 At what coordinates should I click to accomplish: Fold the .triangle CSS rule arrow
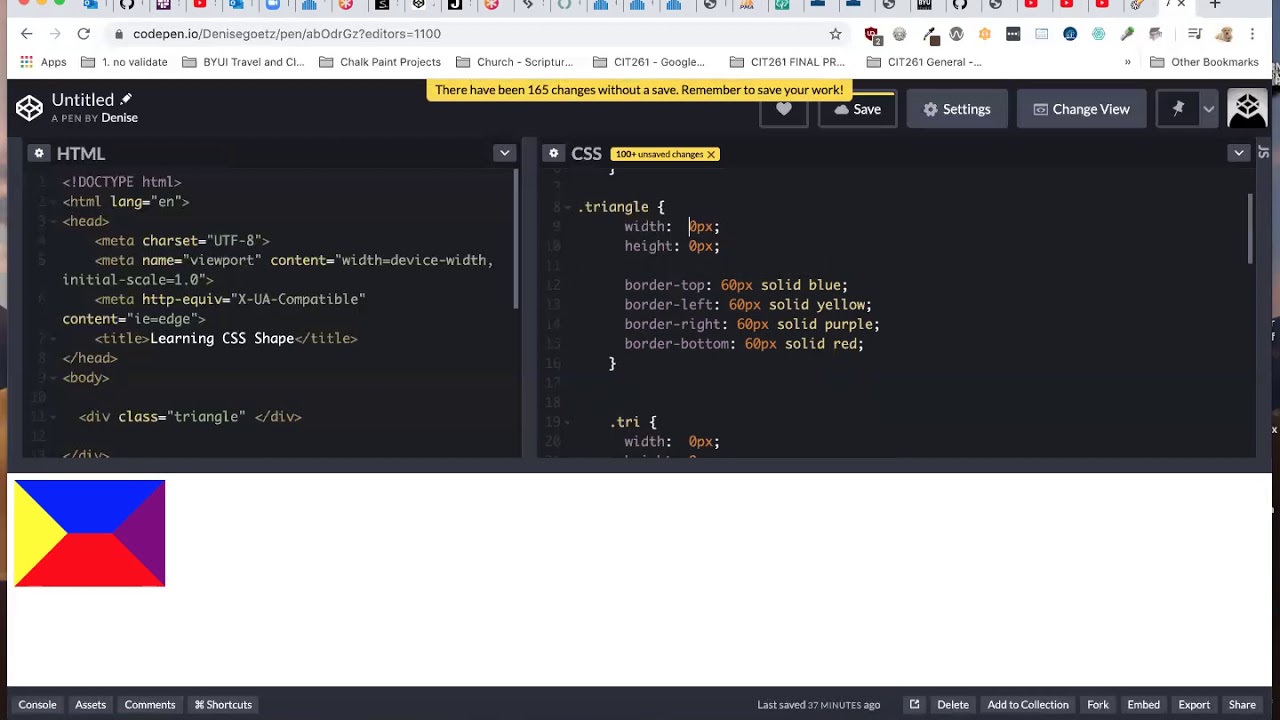click(x=569, y=207)
